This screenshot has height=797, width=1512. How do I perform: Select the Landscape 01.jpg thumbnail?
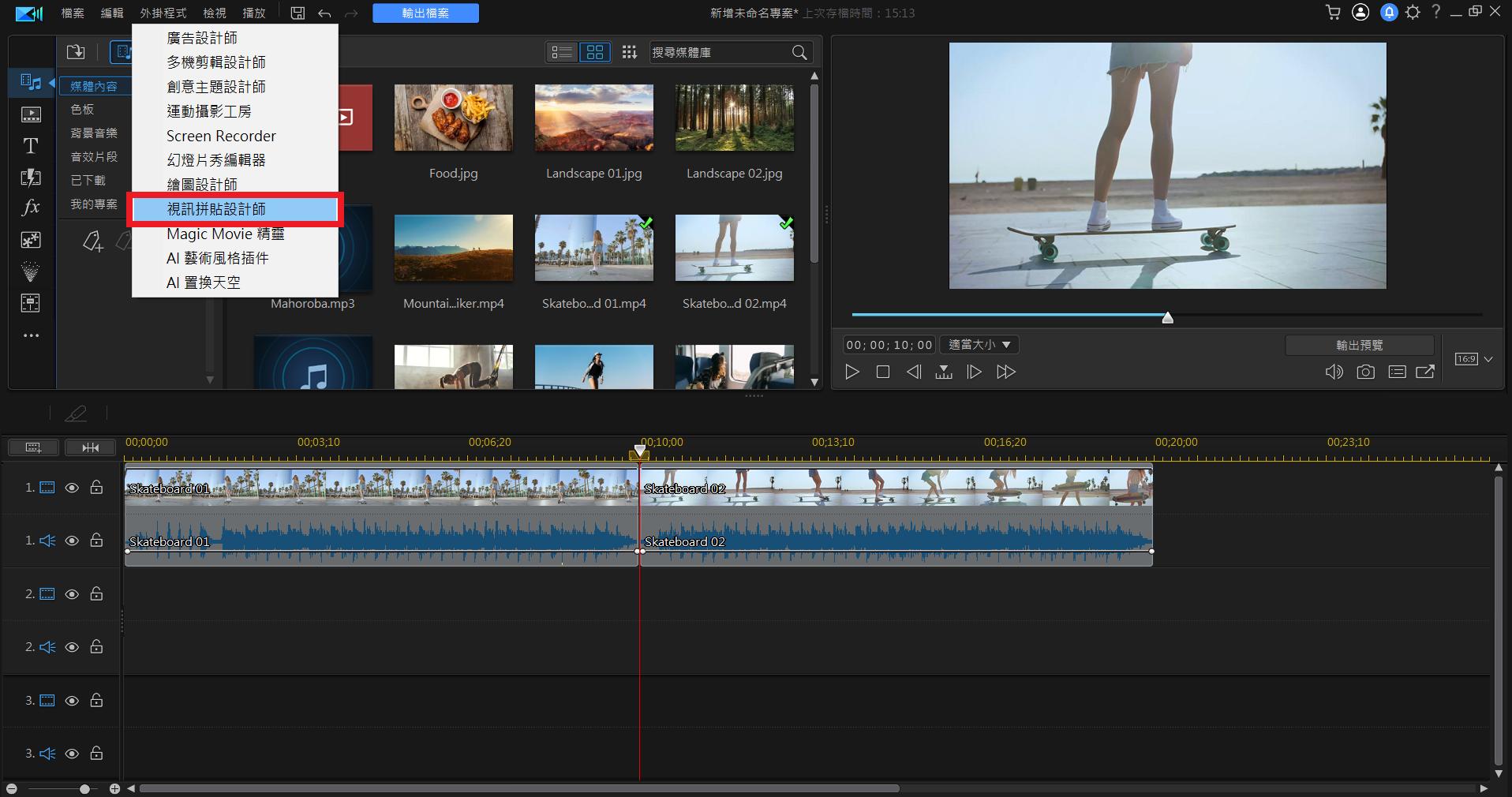coord(593,118)
